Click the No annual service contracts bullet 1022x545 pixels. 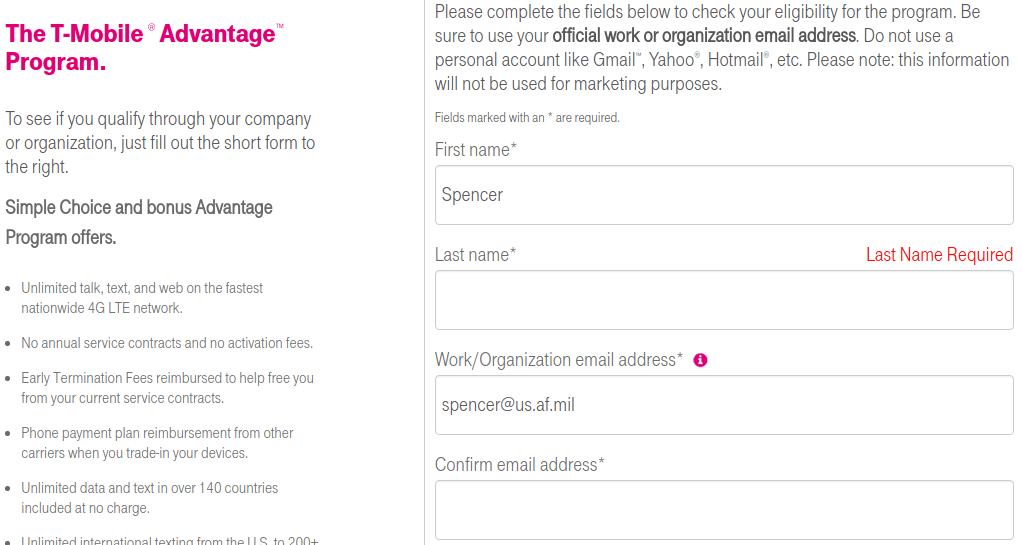click(x=167, y=343)
